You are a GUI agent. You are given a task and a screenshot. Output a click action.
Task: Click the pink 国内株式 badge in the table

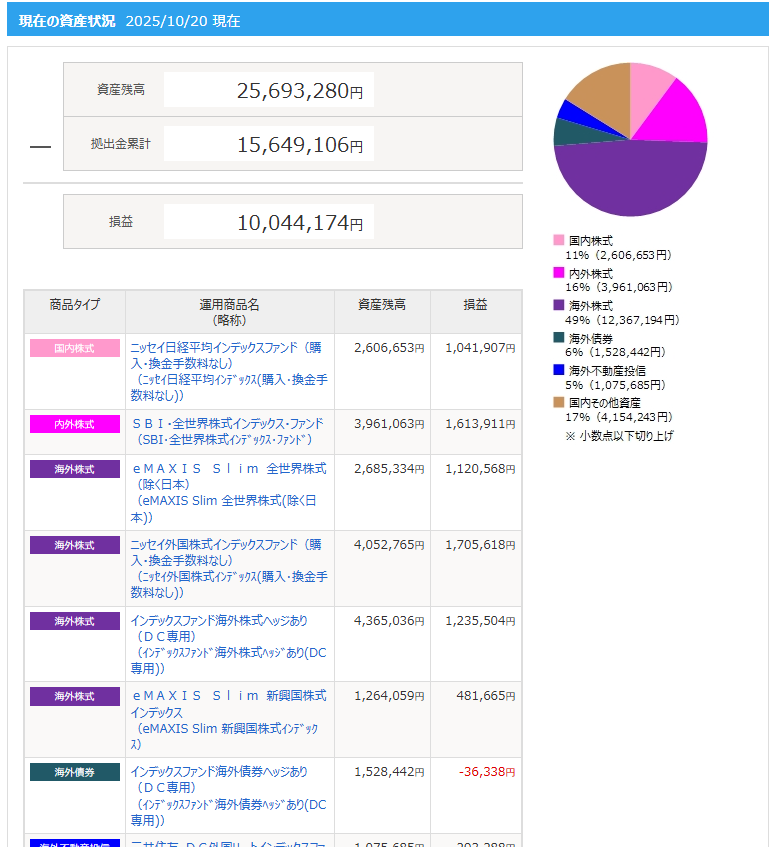tap(75, 348)
